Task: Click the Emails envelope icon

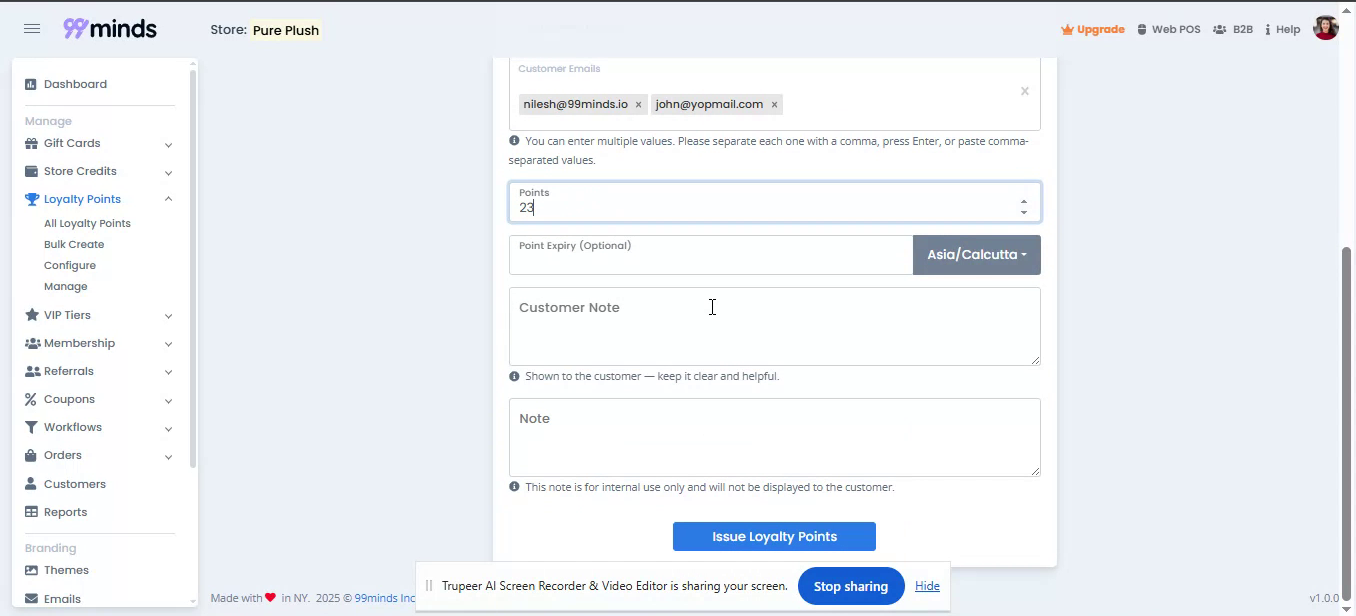Action: 31,599
